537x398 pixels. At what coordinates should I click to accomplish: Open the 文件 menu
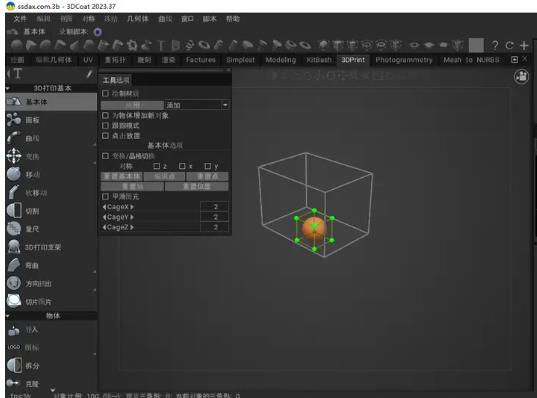(x=20, y=19)
